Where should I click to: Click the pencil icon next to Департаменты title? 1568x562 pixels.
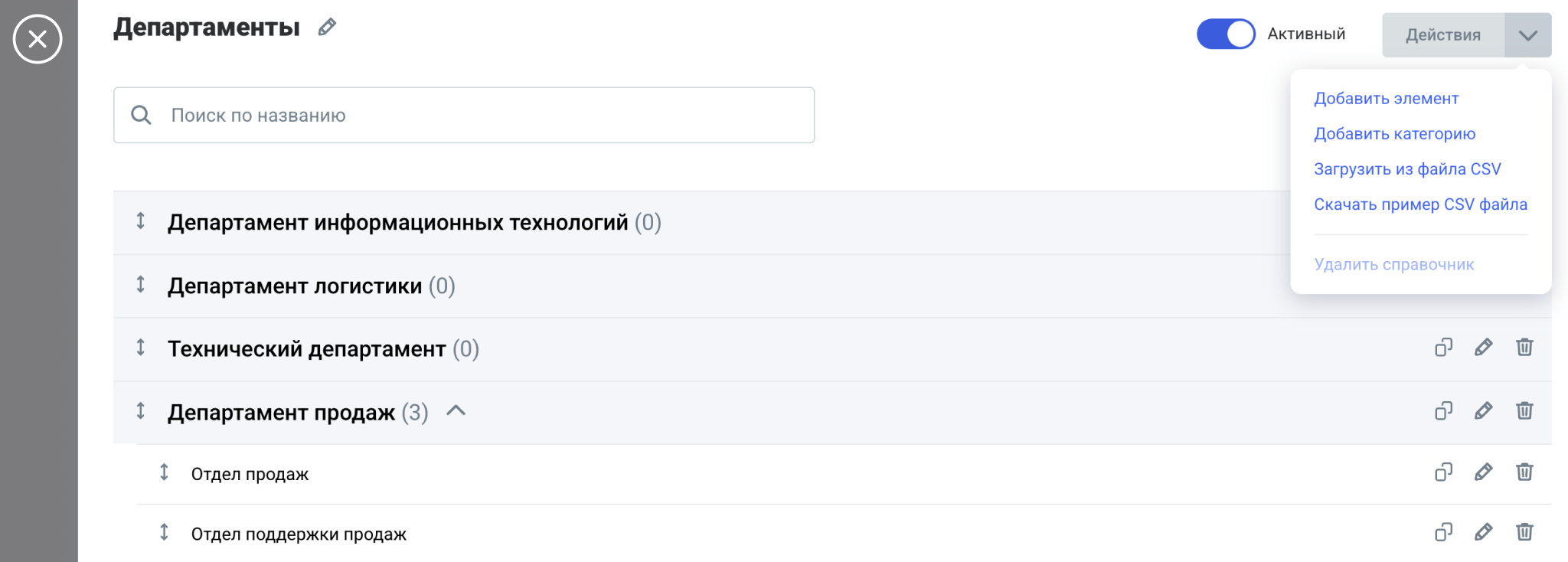coord(327,28)
